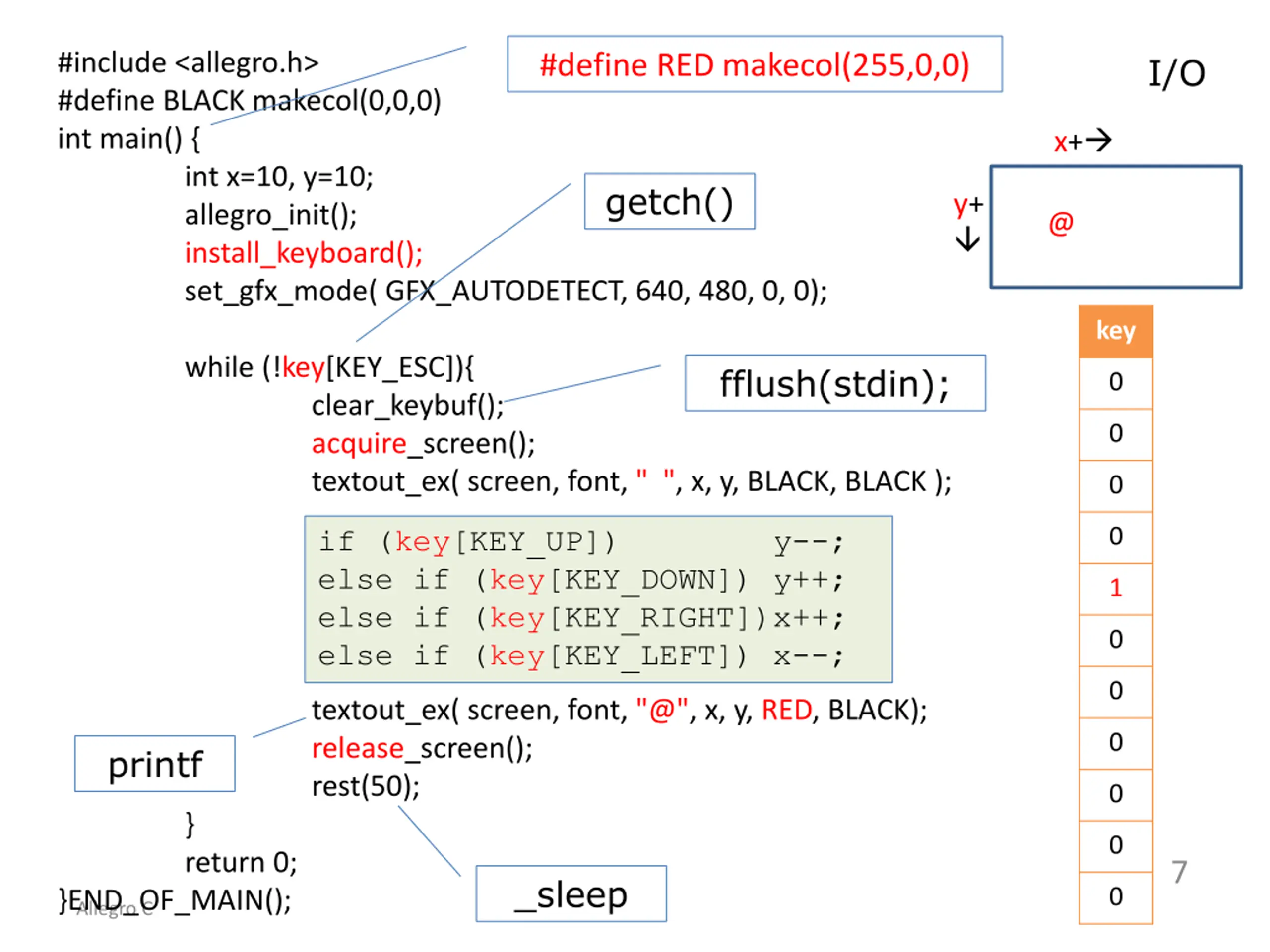Click the red @ symbol in screen box
Viewport: 1270px width, 952px height.
click(1061, 223)
